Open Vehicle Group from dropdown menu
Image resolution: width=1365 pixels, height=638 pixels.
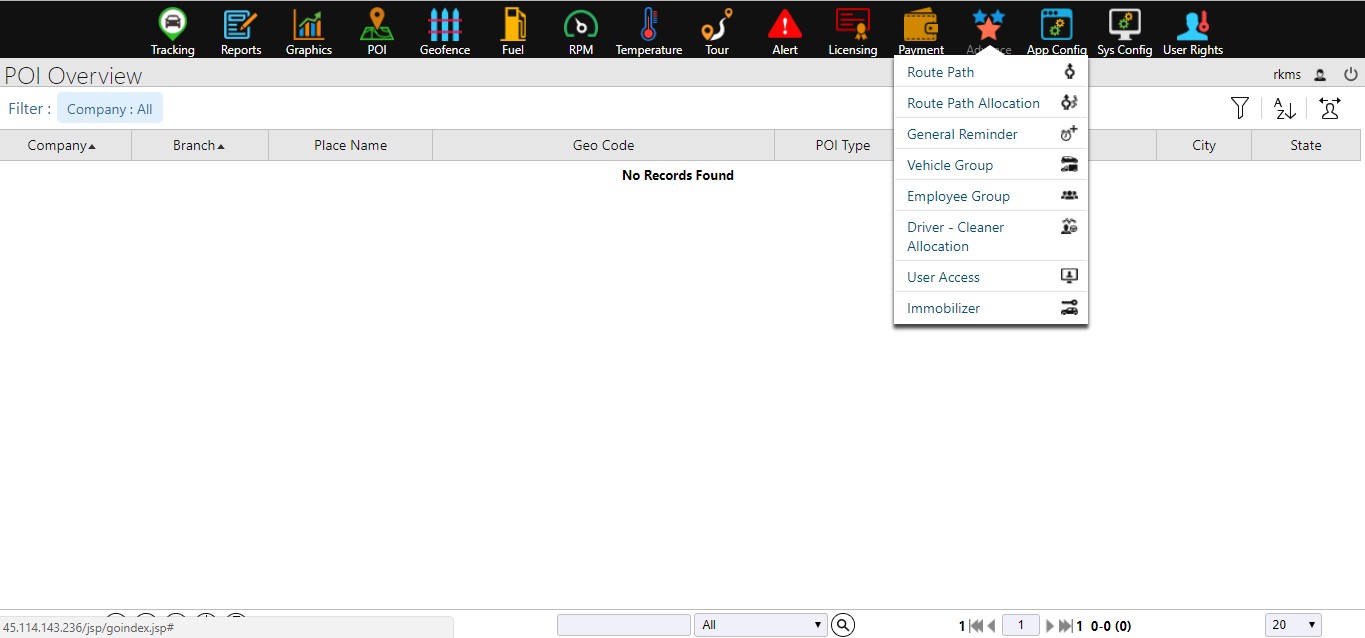[950, 165]
